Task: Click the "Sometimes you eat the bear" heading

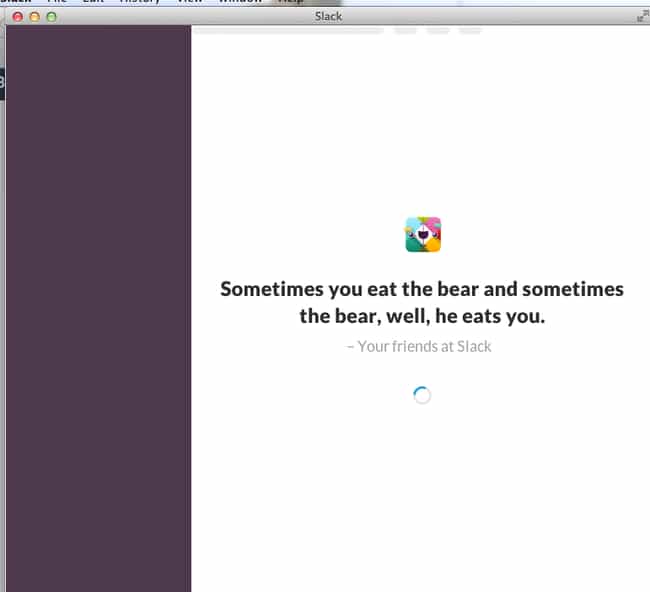Action: pos(422,302)
